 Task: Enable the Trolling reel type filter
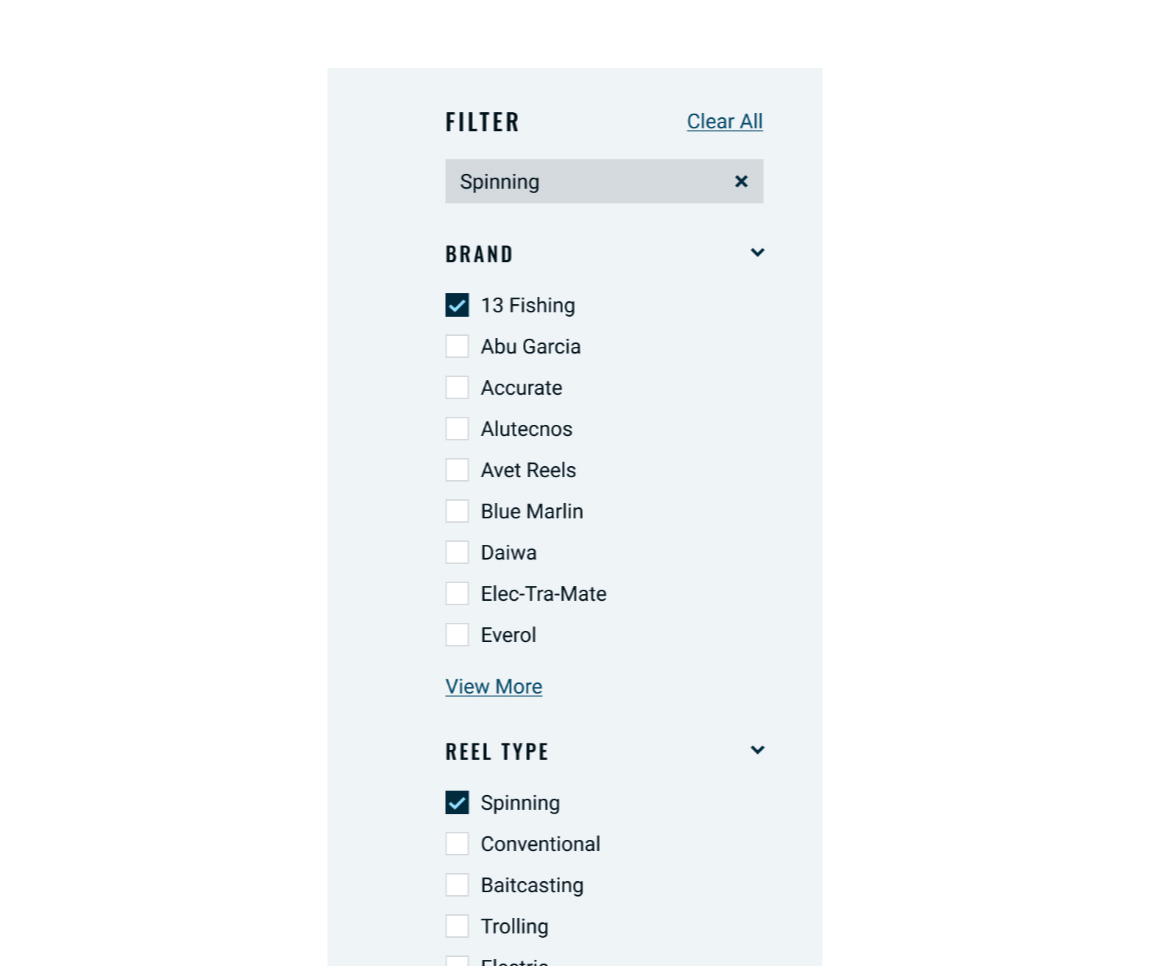coord(457,926)
